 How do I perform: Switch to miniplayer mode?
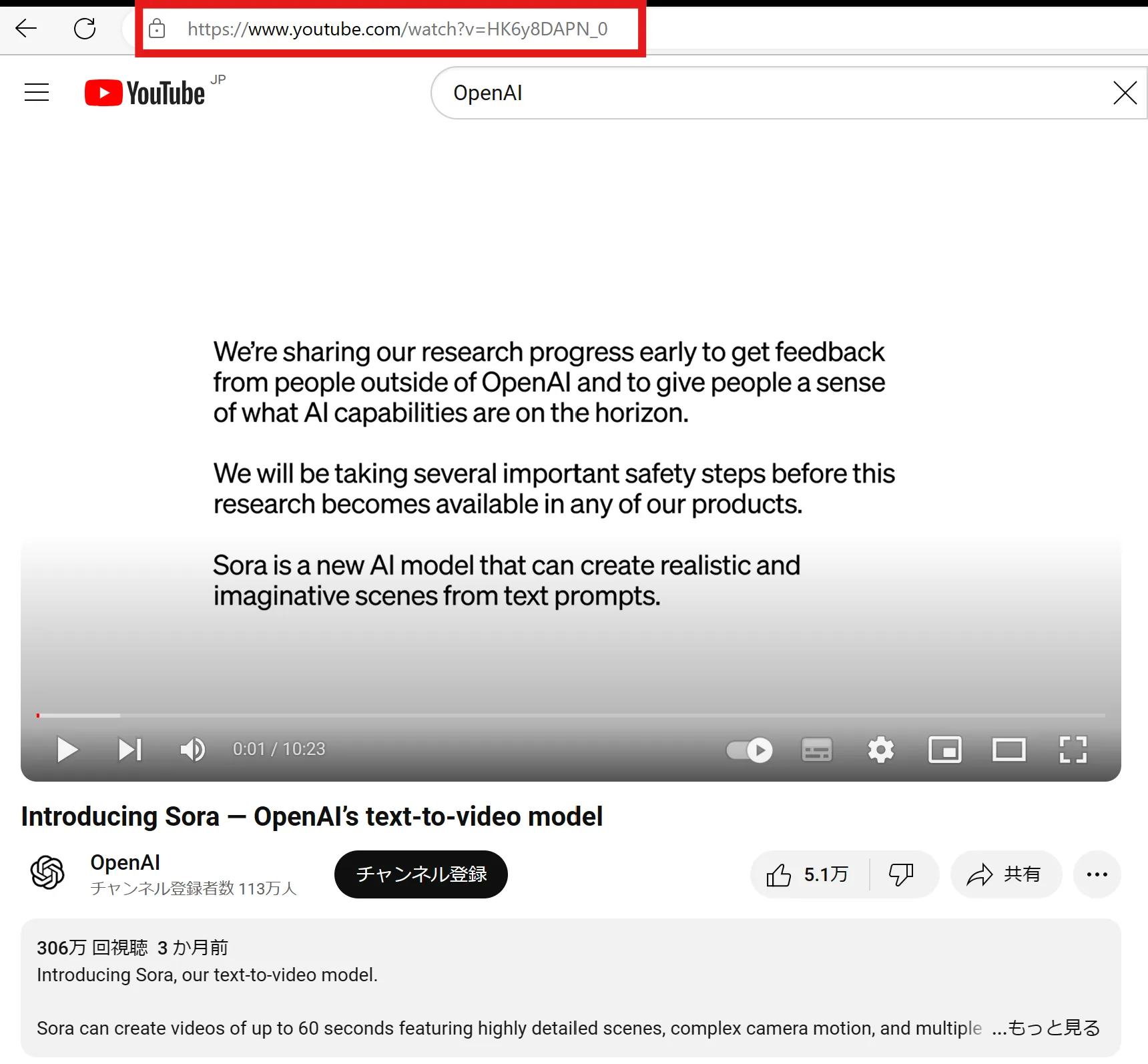pos(945,750)
